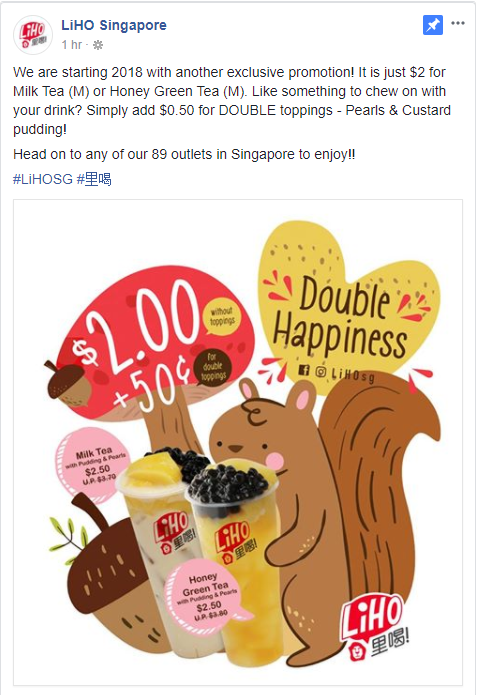Click the LiHO logo on the promo image

coord(376,628)
